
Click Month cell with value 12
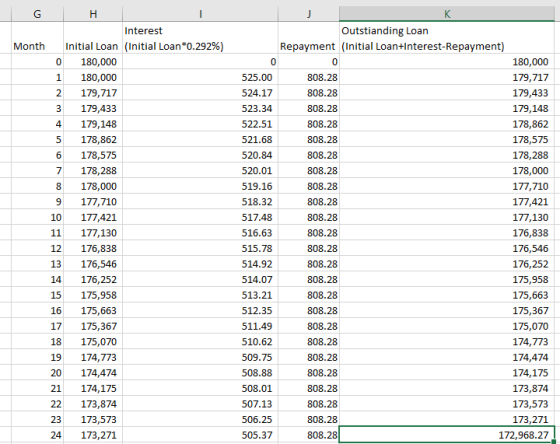[x=38, y=248]
